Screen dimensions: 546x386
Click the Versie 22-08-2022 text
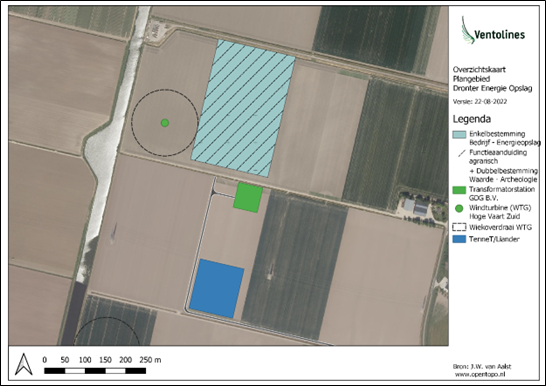tap(479, 102)
